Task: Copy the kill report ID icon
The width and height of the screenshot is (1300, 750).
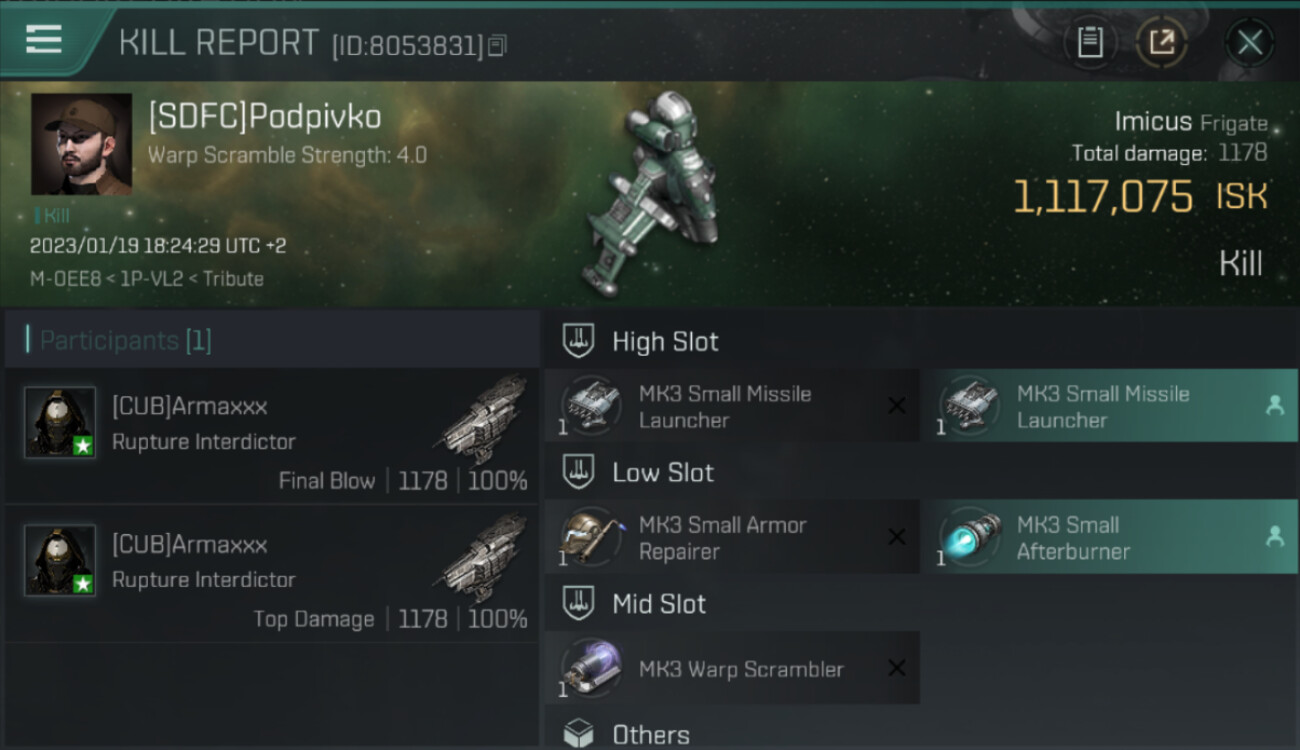Action: (x=497, y=45)
